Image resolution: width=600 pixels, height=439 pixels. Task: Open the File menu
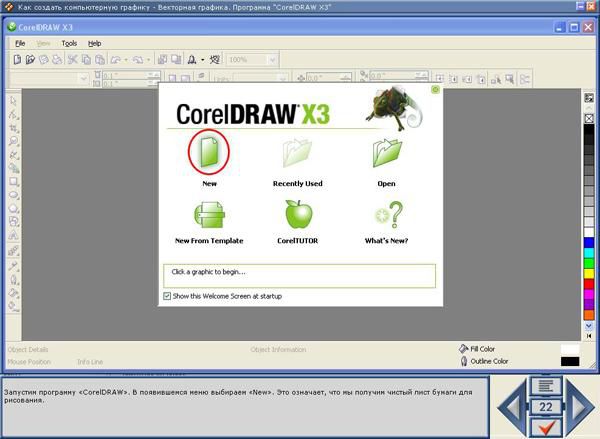[20, 44]
